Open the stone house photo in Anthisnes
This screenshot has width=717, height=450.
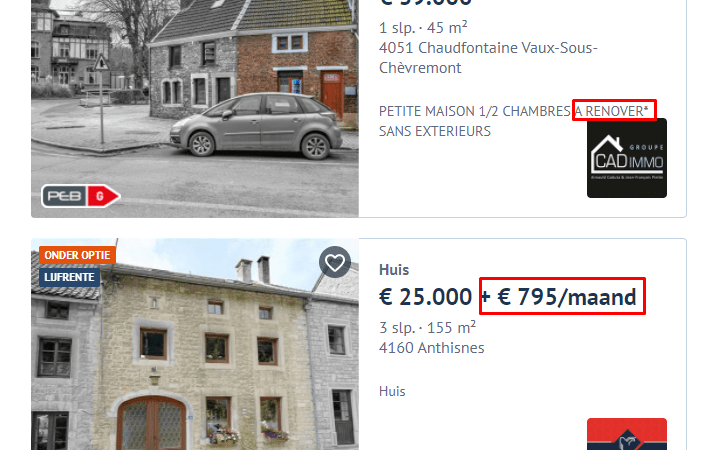pos(195,344)
